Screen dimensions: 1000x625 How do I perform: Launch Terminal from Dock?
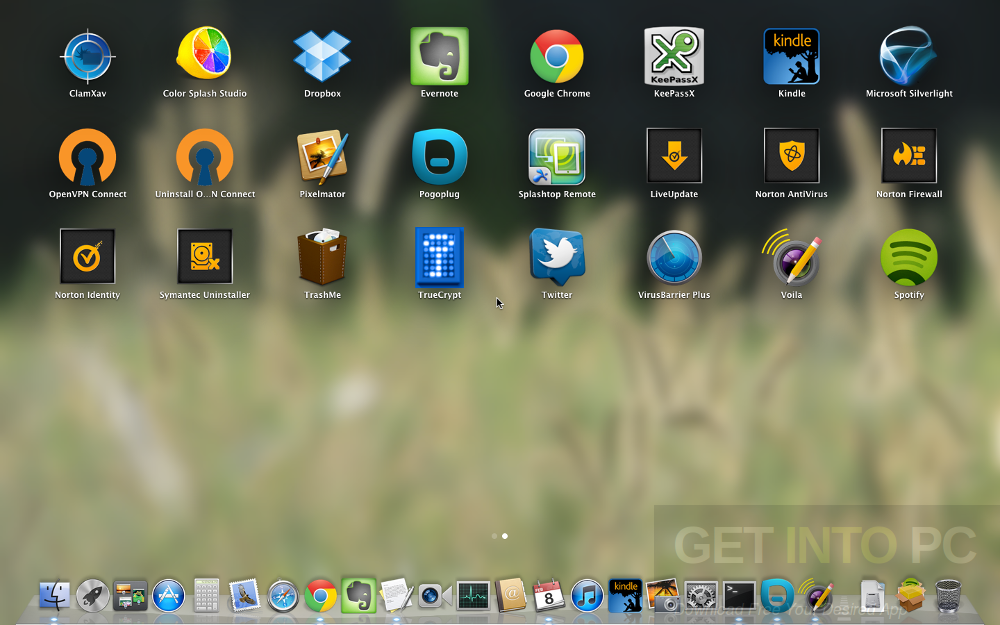point(739,596)
